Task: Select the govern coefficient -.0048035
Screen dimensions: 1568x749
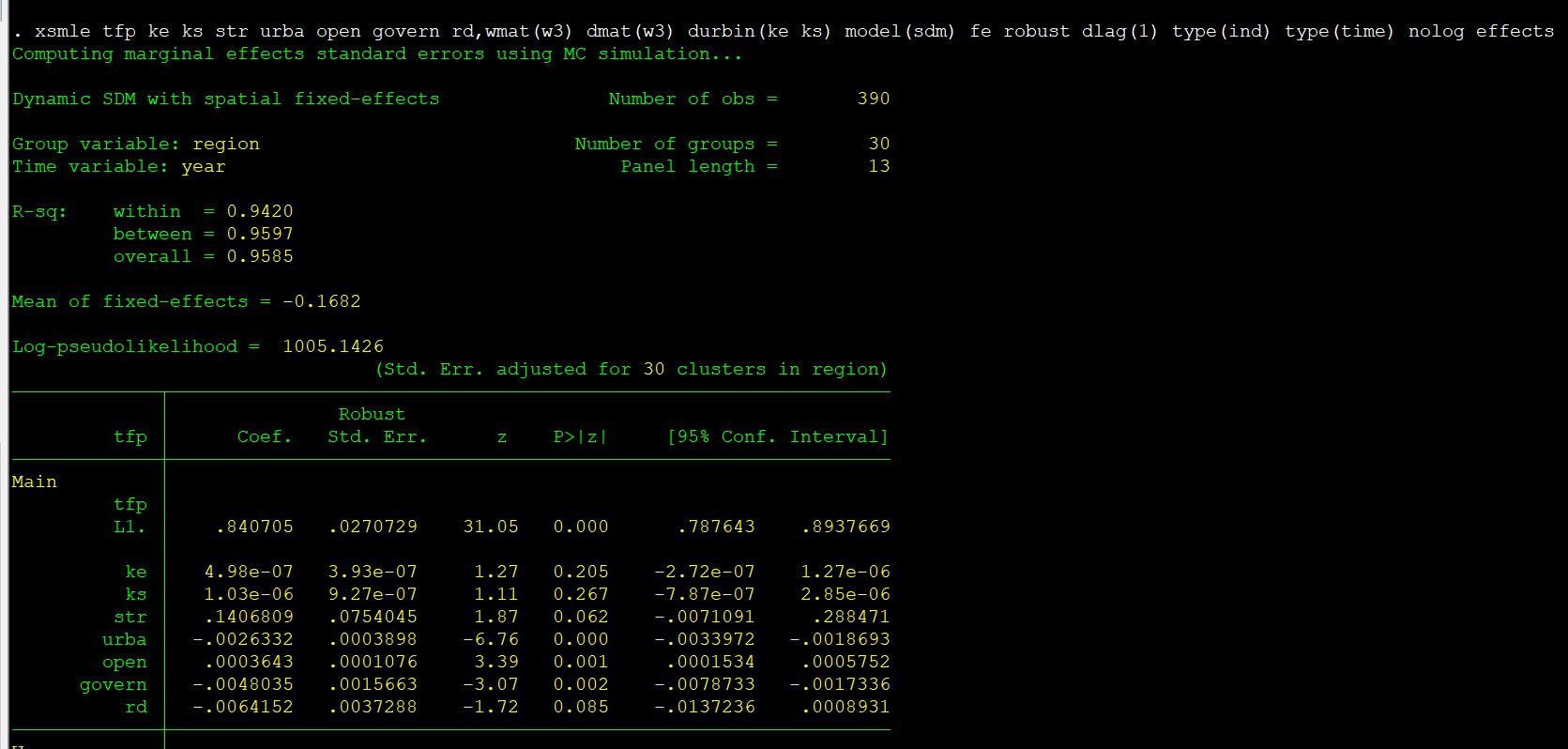Action: [x=243, y=684]
